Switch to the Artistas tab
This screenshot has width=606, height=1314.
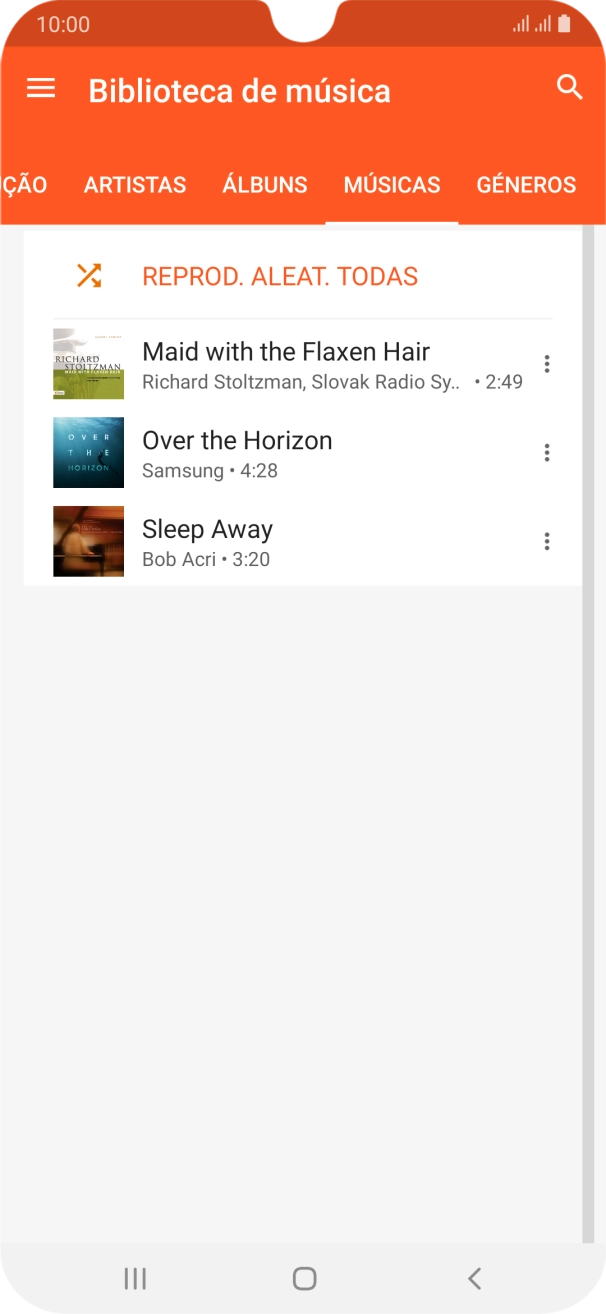135,185
